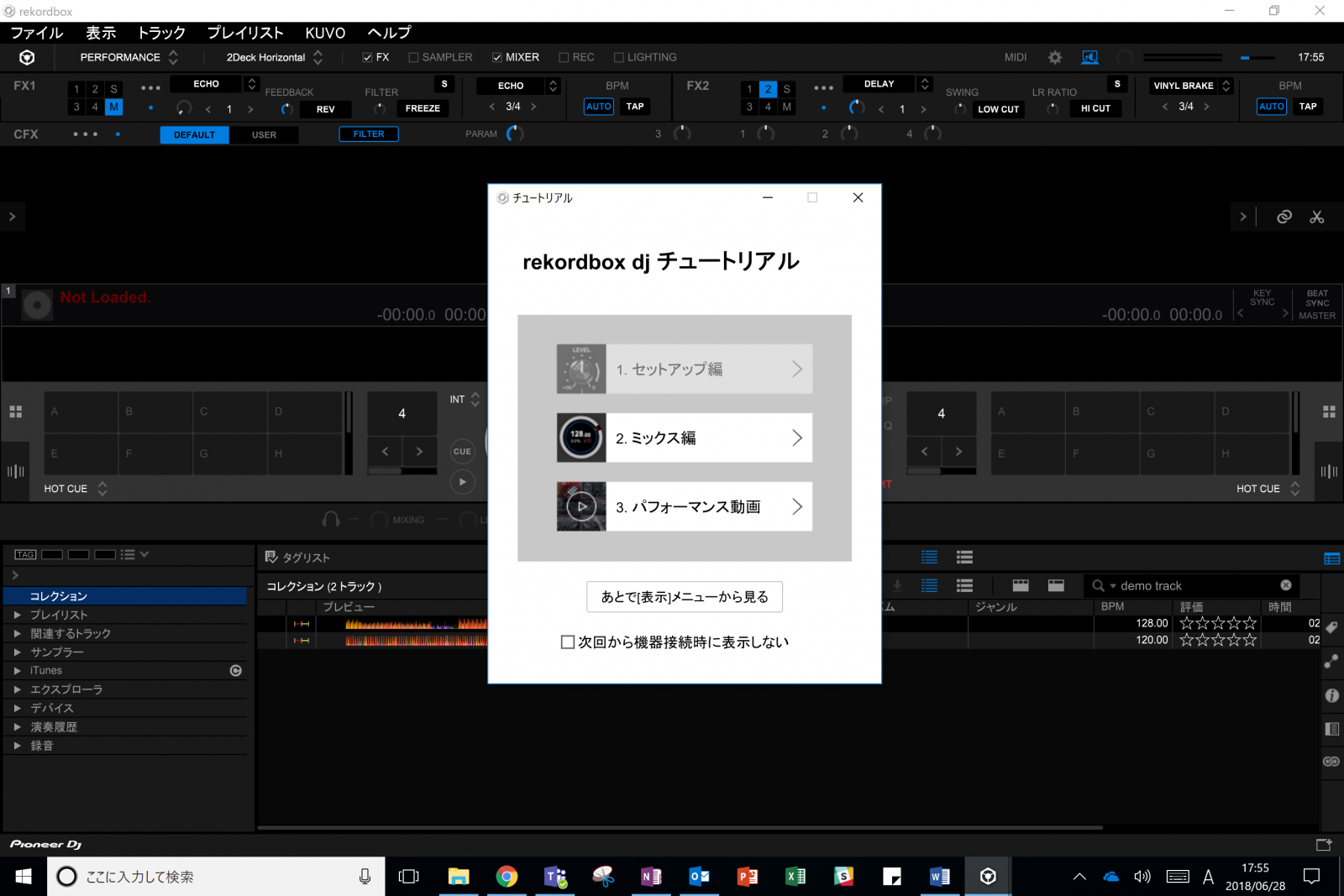Viewport: 1344px width, 896px height.
Task: Click left deck waveform bars icon
Action: click(15, 471)
